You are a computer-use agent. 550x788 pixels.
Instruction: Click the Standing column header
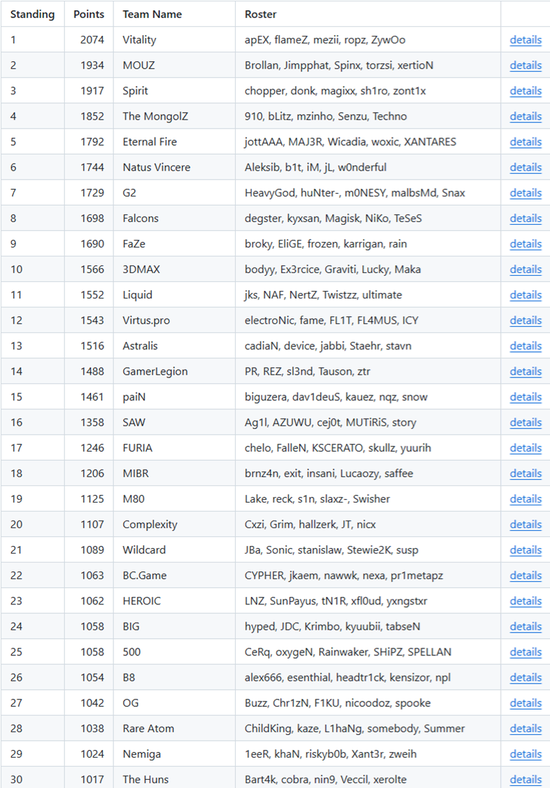32,14
